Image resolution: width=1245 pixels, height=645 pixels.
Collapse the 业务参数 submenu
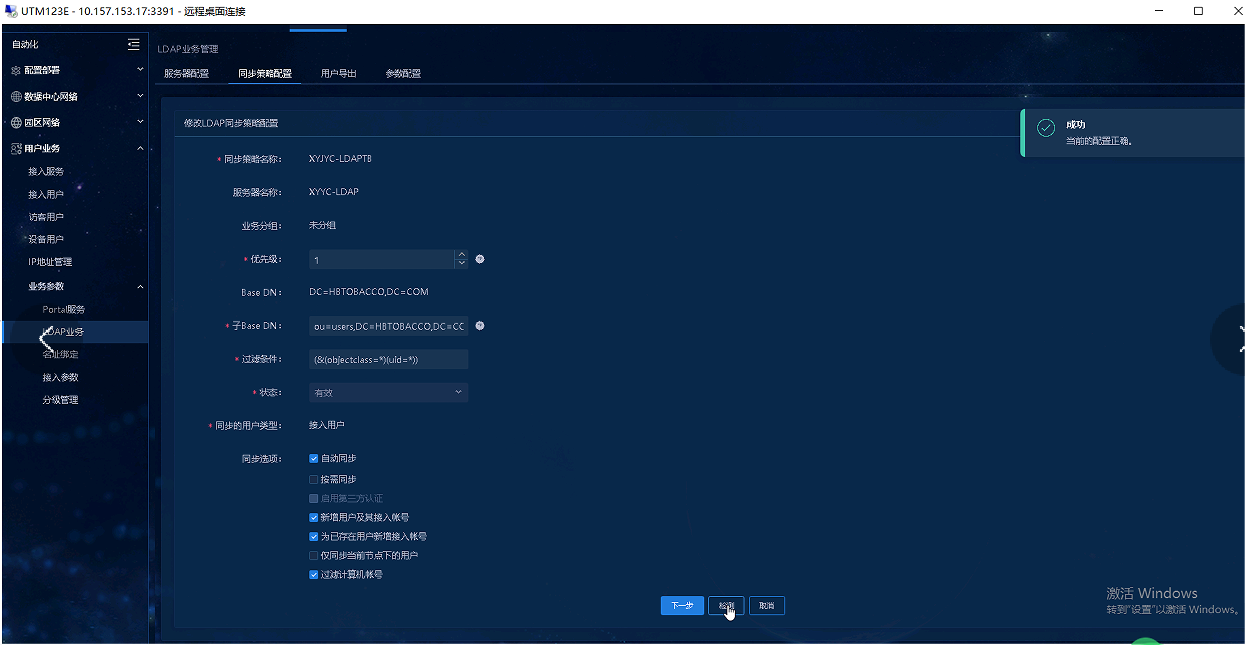pyautogui.click(x=140, y=286)
